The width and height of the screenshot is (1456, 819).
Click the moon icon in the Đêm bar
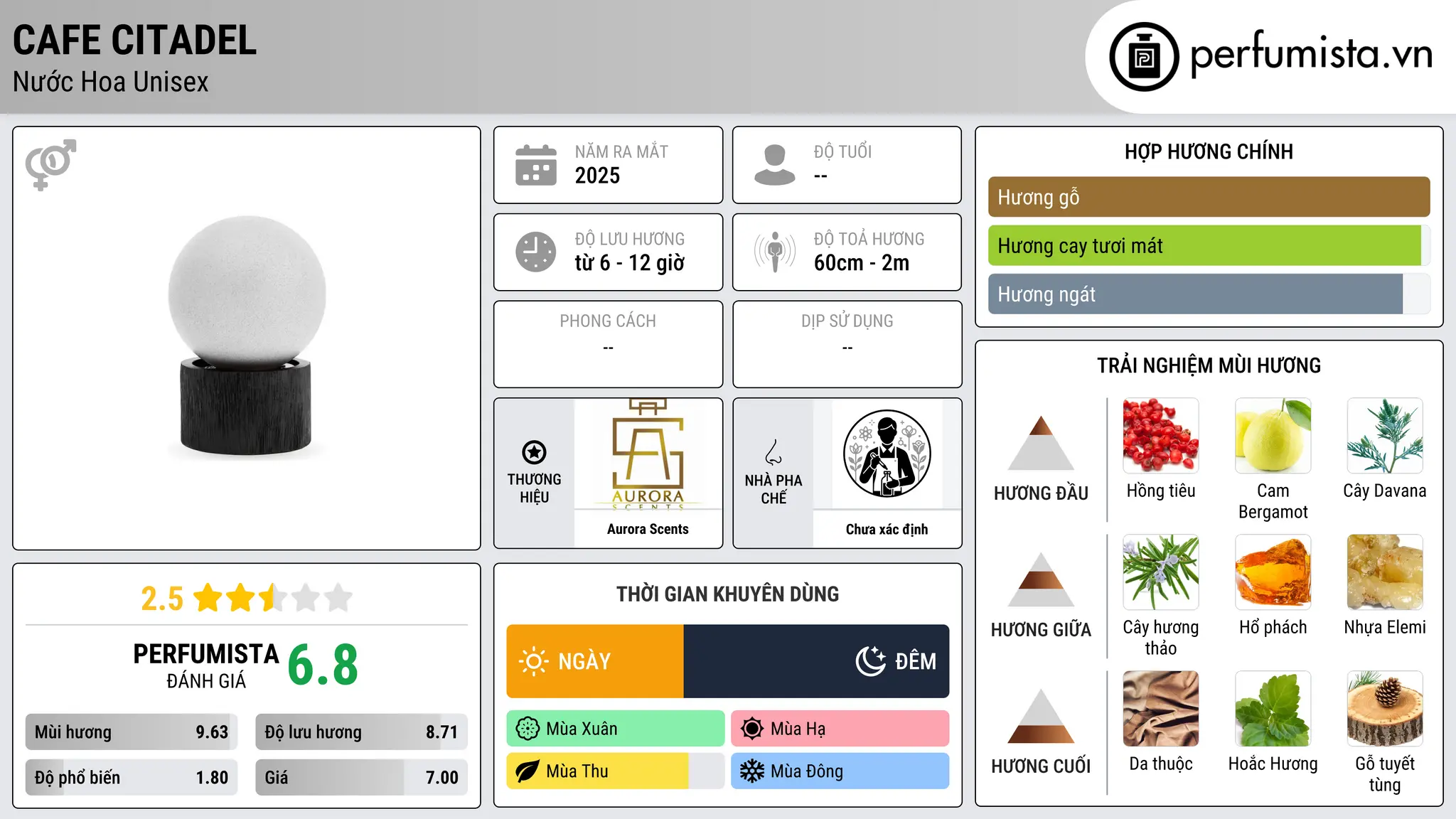click(870, 661)
